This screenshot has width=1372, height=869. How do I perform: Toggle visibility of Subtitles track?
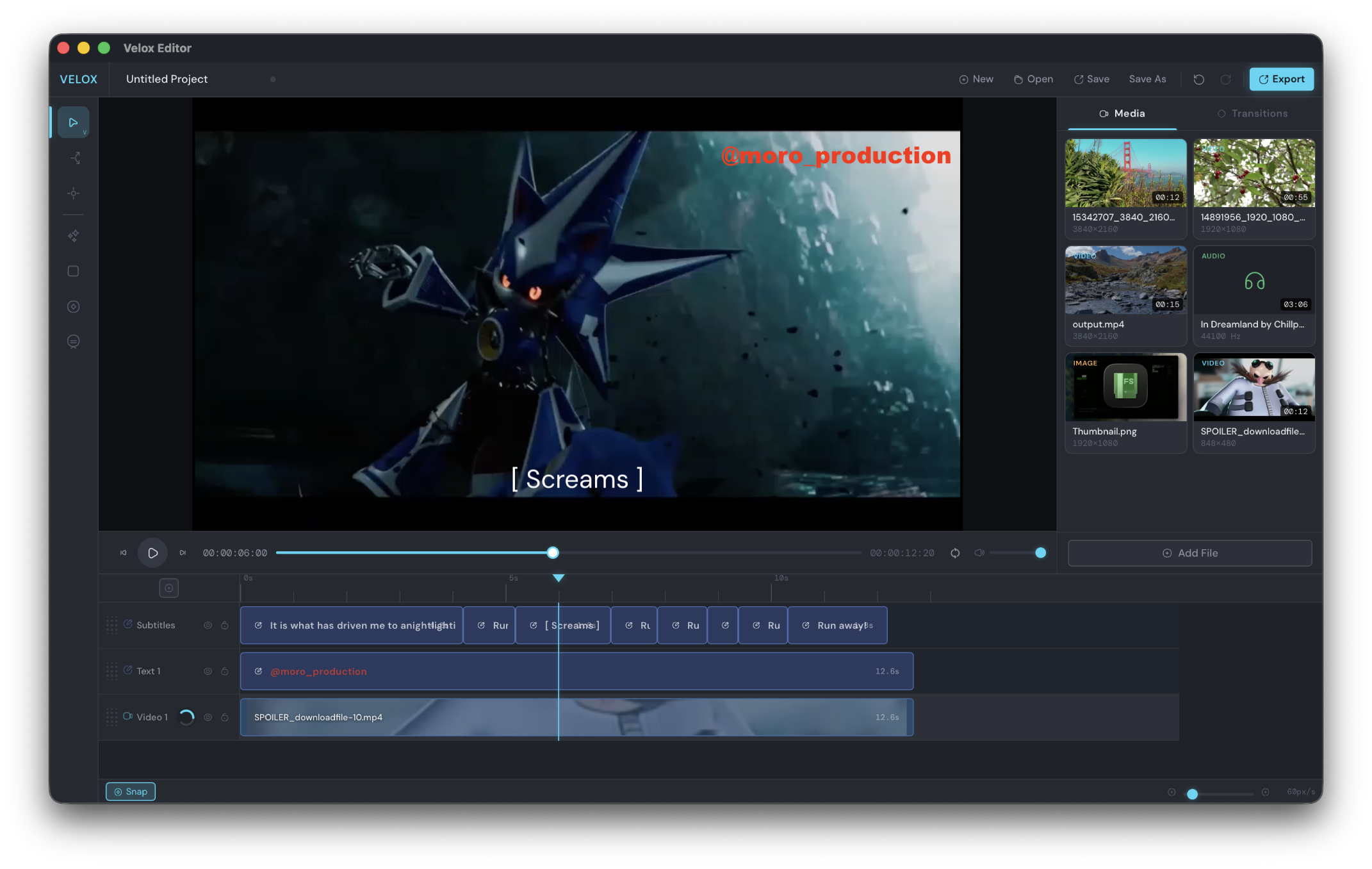(x=208, y=625)
